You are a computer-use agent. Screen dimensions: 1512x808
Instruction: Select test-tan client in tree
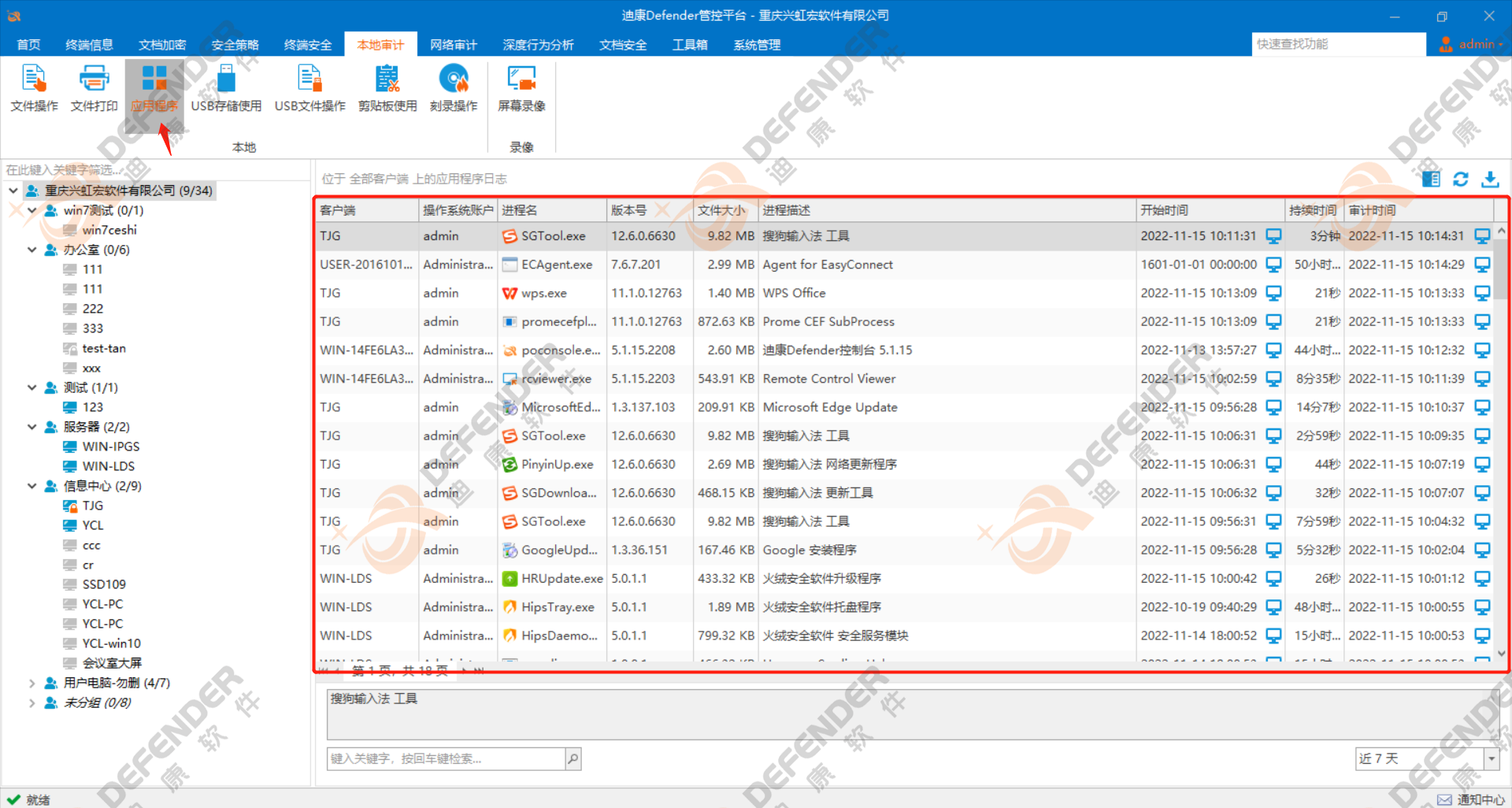(x=104, y=348)
